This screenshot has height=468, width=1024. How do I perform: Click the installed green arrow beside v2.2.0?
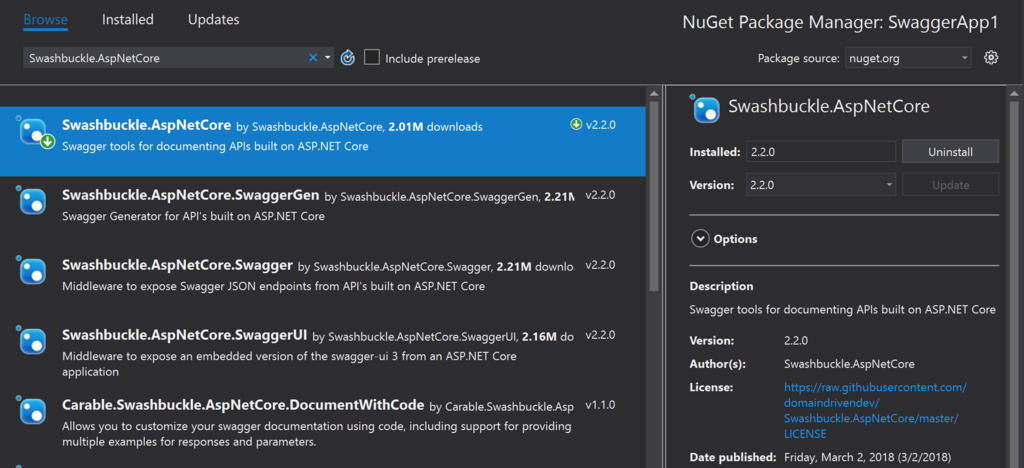pos(575,125)
